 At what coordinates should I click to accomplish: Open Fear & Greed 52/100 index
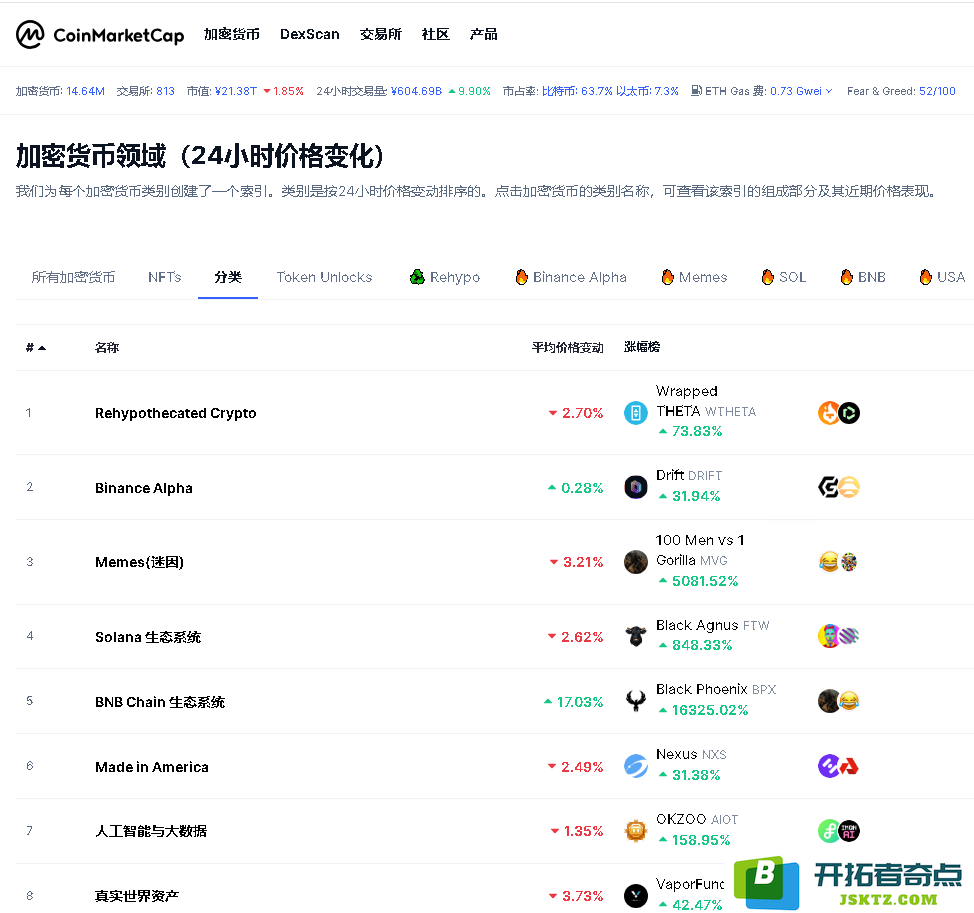click(901, 91)
